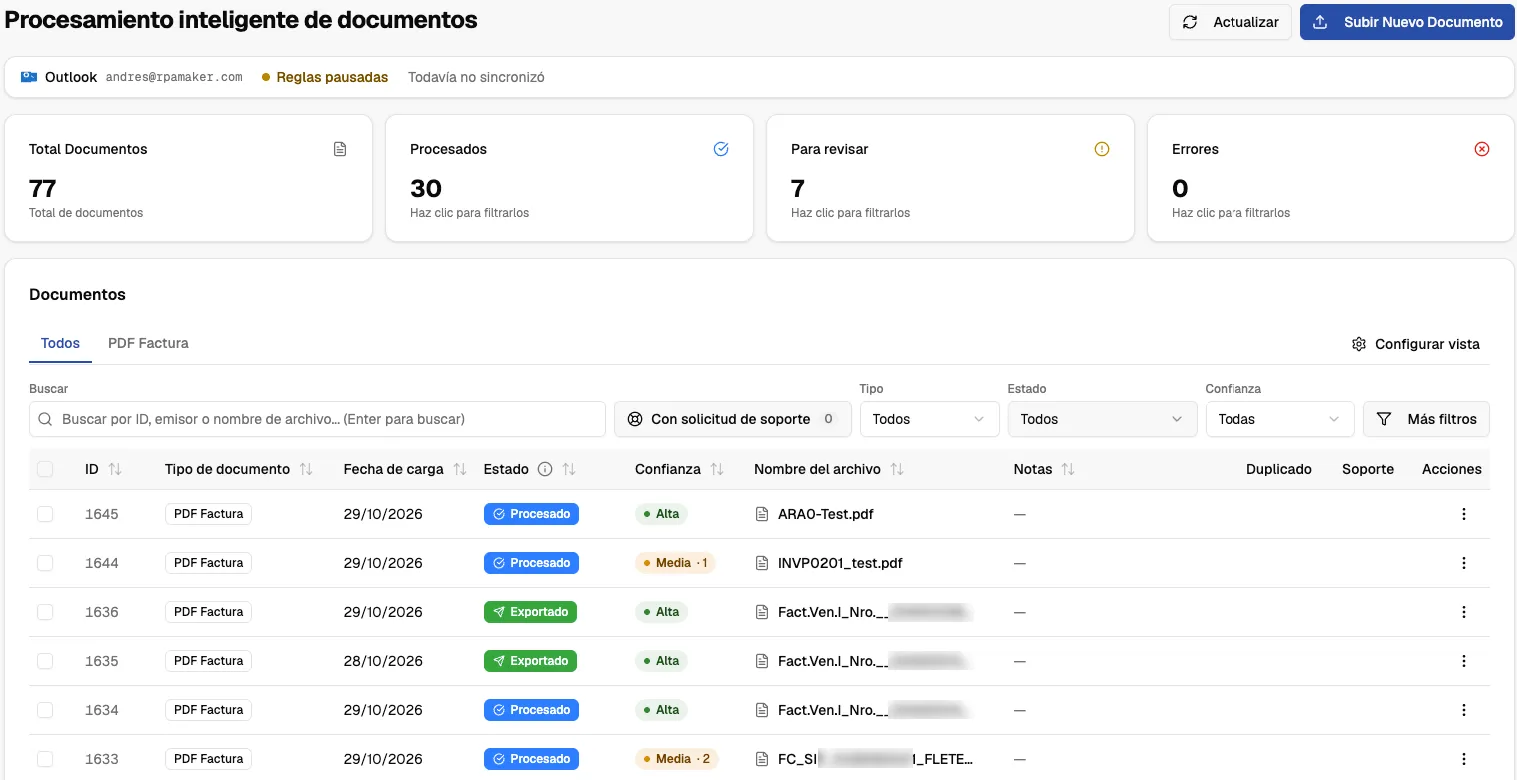The width and height of the screenshot is (1517, 780).
Task: Switch to the Todos tab
Action: tap(60, 343)
